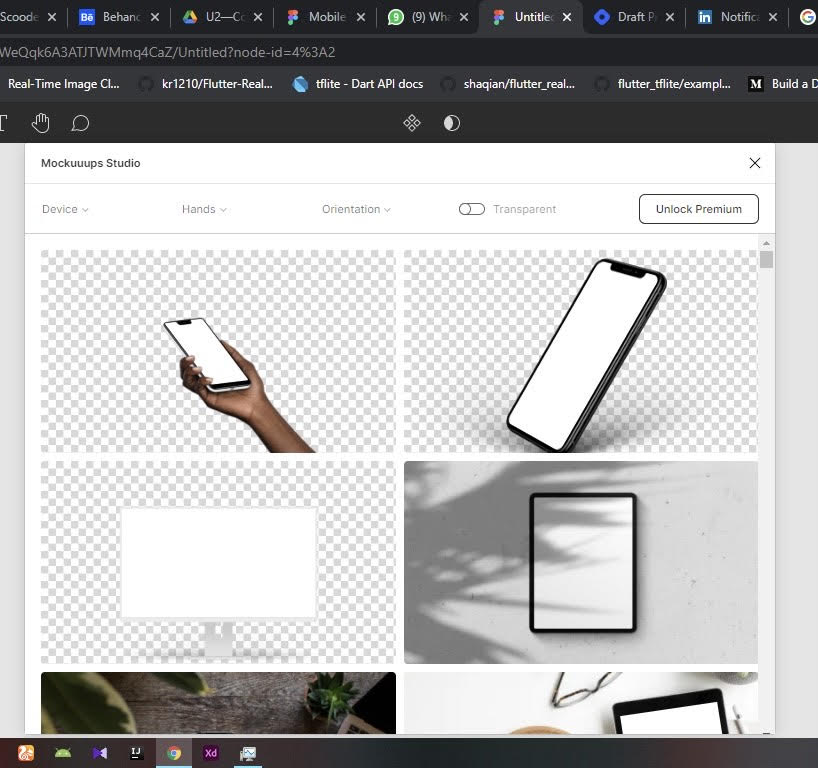Close the WhatsApp tab
Screen dimensions: 818x768
(464, 17)
